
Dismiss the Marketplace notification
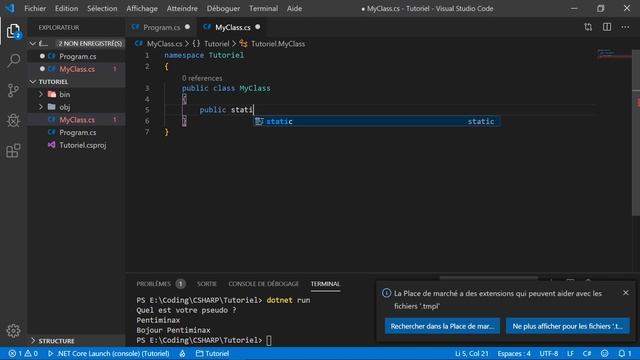click(x=626, y=293)
